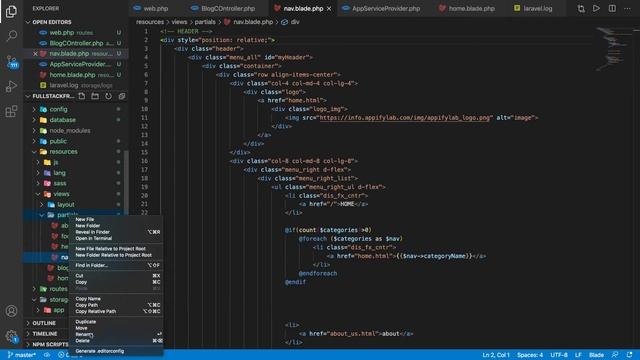Open notifications bell in the status bar
This screenshot has height=360, width=640.
click(x=630, y=355)
